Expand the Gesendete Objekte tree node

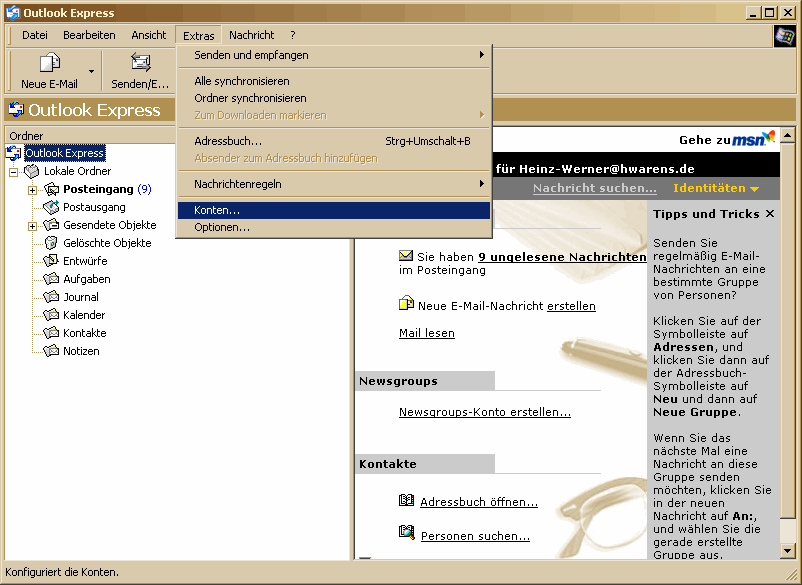pyautogui.click(x=32, y=226)
